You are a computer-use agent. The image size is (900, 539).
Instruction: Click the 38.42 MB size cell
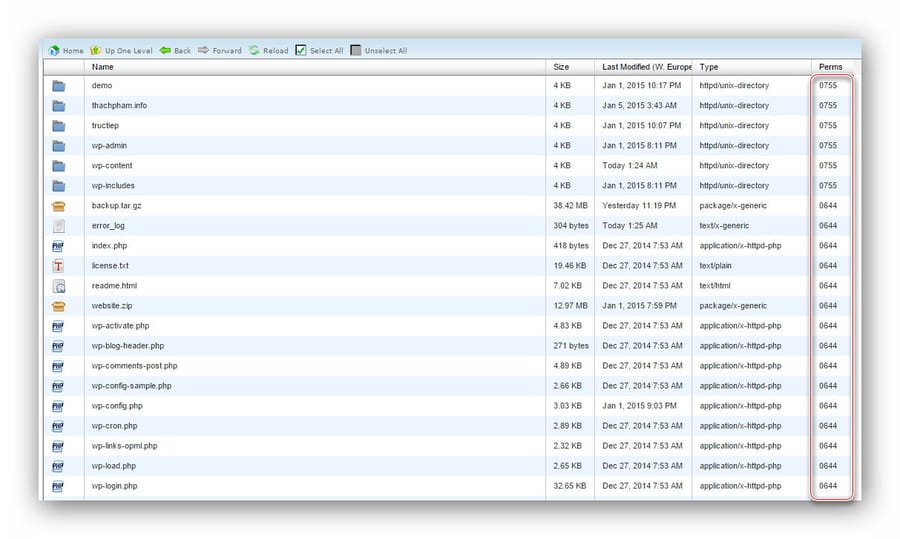(570, 205)
